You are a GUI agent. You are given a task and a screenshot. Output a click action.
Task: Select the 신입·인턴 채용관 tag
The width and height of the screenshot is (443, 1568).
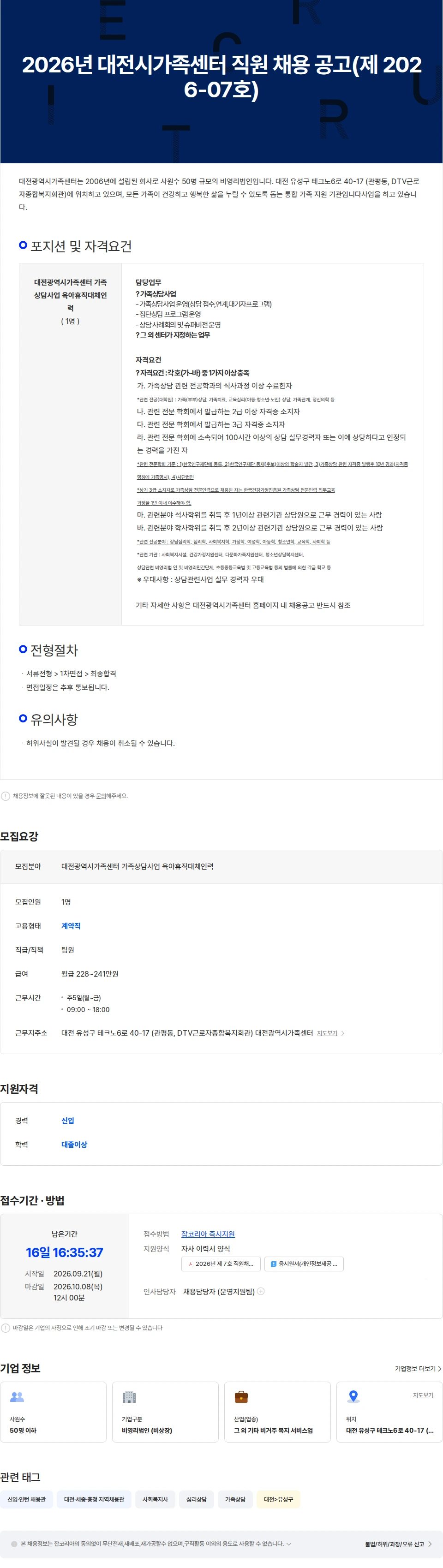[26, 1499]
